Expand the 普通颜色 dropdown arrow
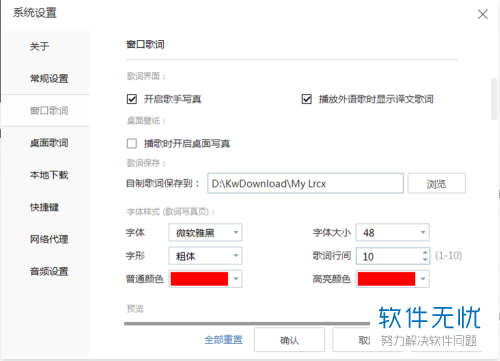Viewport: 500px width, 361px height. coord(236,279)
